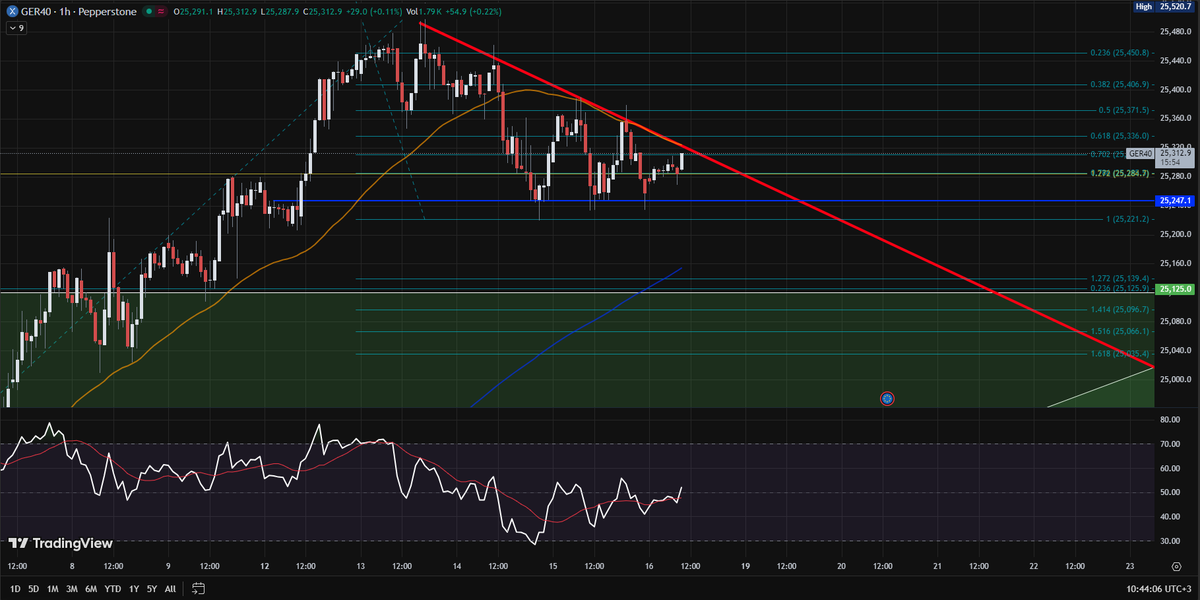Select the 1Y time range
The width and height of the screenshot is (1200, 600).
point(134,589)
